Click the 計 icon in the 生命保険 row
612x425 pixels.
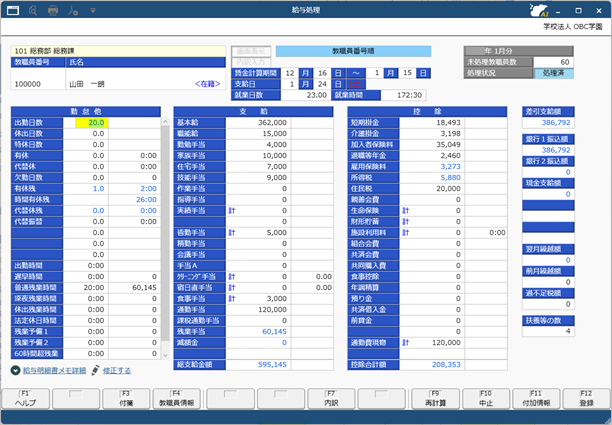(406, 211)
